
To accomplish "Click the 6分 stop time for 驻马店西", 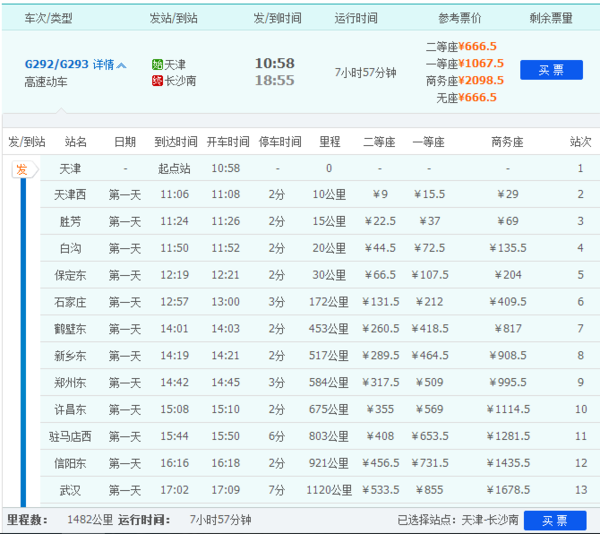I will 276,436.
